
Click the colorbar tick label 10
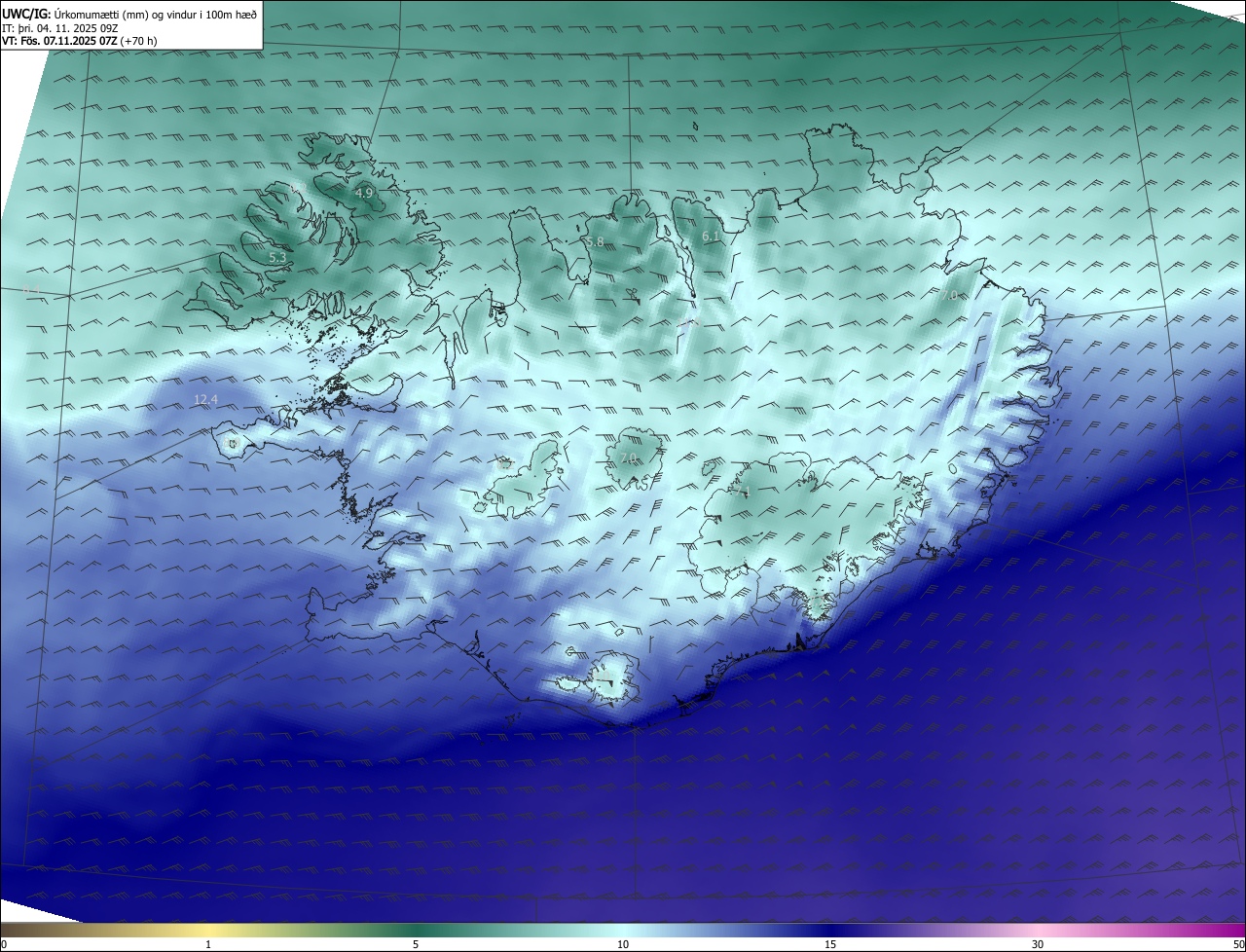[623, 944]
